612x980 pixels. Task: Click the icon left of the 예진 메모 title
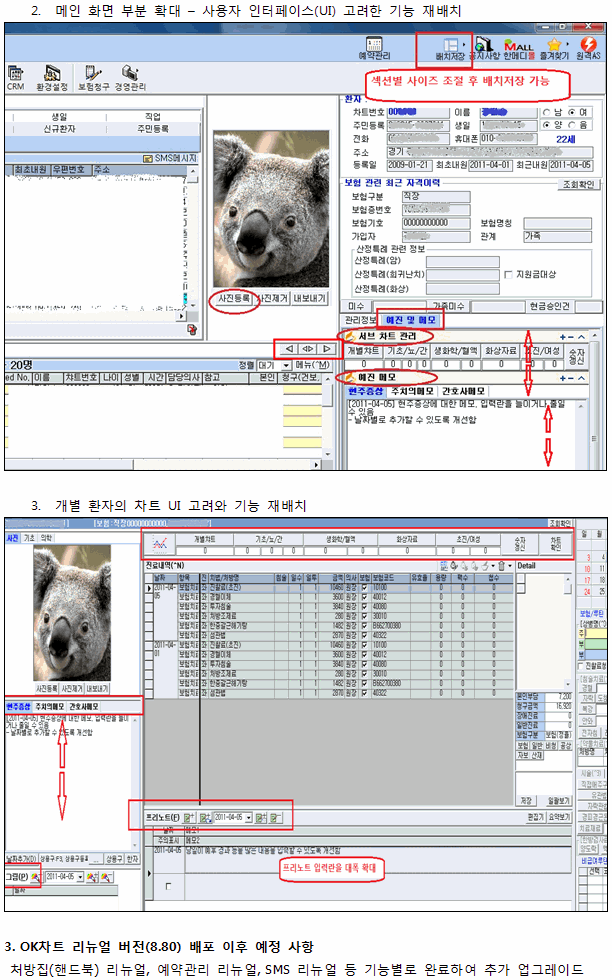tap(349, 378)
